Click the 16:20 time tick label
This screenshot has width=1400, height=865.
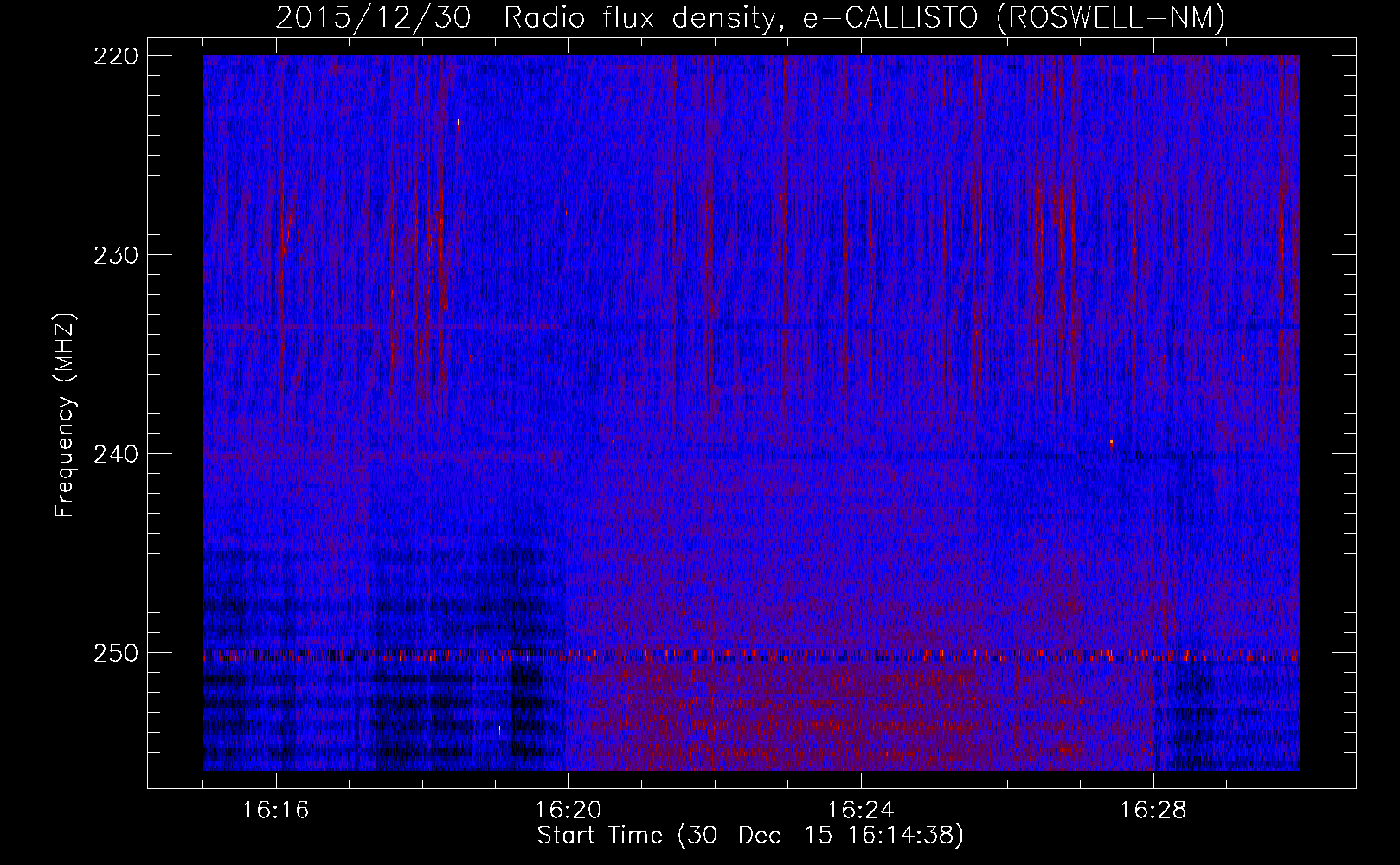click(568, 810)
